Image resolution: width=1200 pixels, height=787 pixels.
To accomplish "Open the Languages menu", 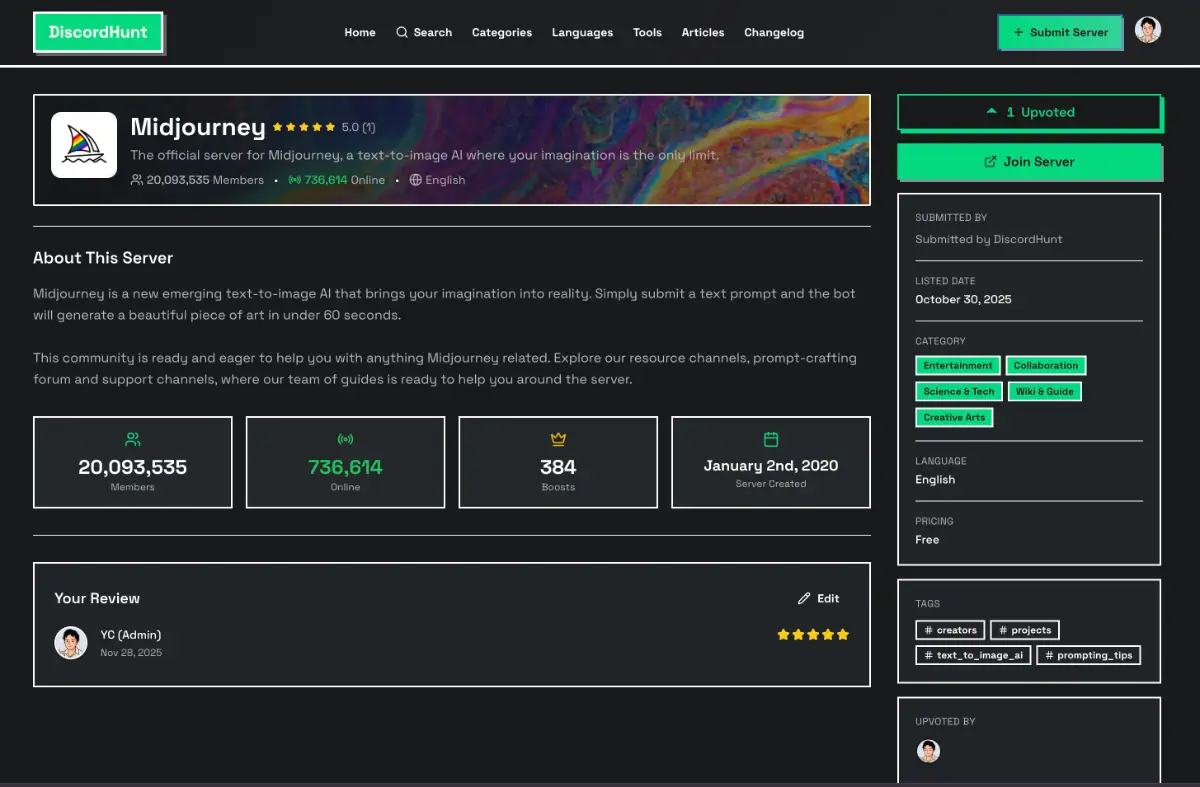I will [582, 32].
